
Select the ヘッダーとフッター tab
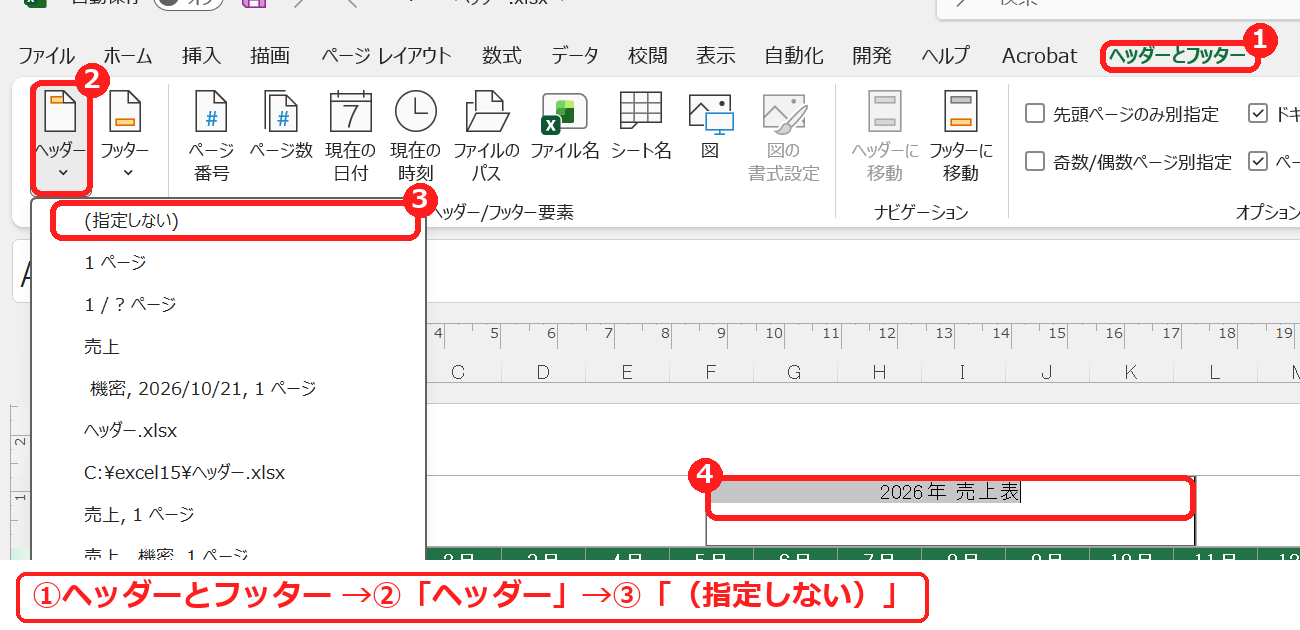tap(1177, 56)
